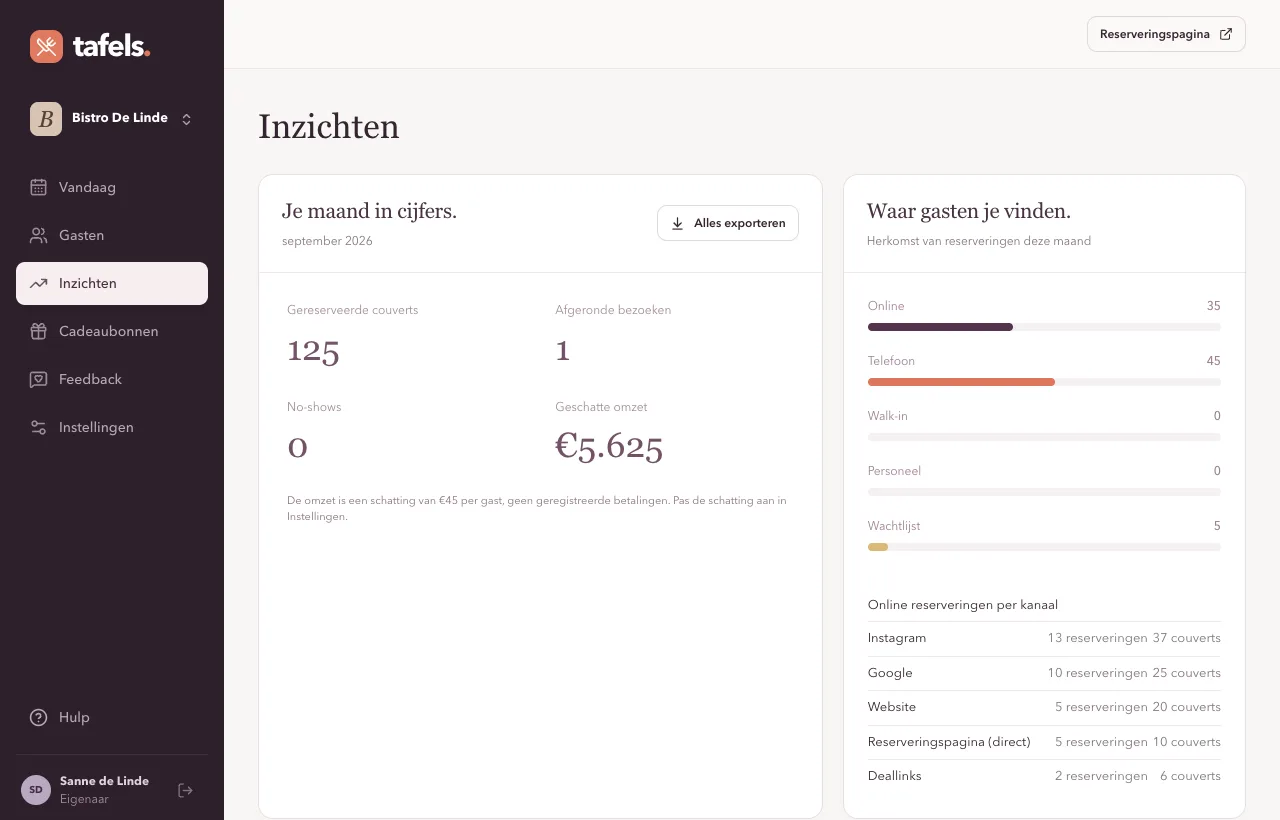Viewport: 1280px width, 820px height.
Task: Click the SD user avatar
Action: (36, 790)
